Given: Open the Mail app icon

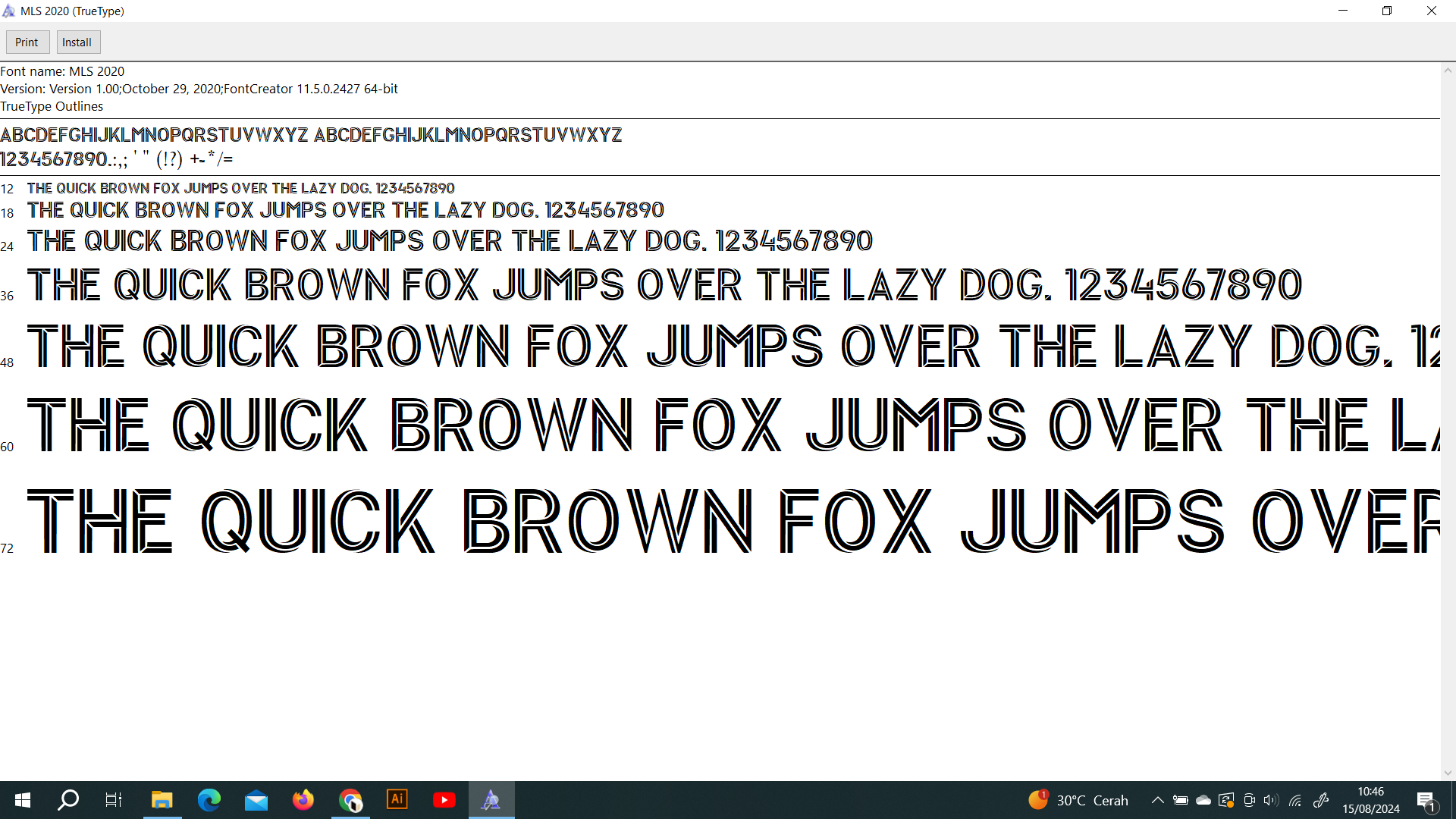Looking at the screenshot, I should pos(256,800).
